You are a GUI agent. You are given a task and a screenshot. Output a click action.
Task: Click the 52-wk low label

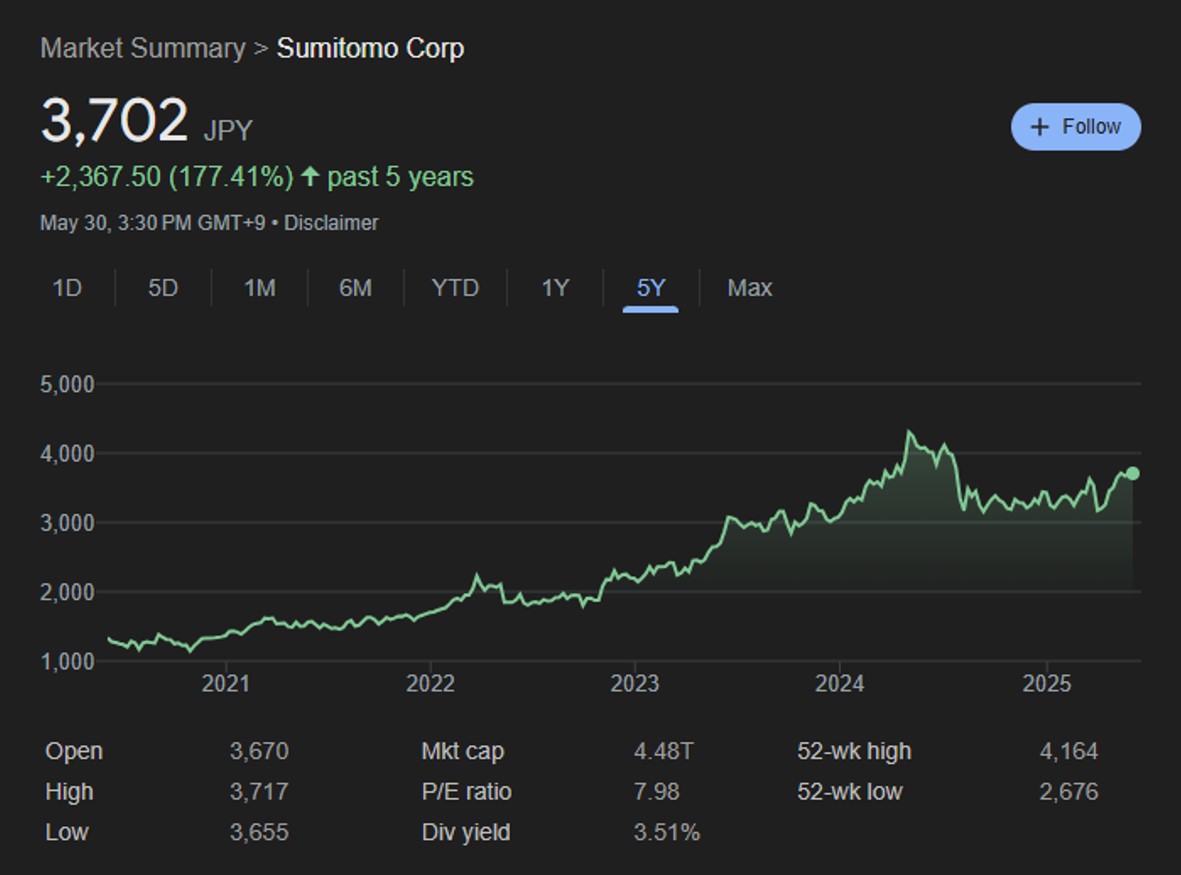tap(850, 791)
